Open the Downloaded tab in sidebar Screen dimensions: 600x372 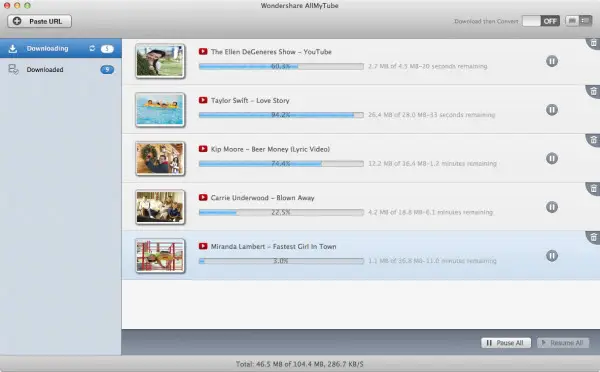(x=61, y=69)
